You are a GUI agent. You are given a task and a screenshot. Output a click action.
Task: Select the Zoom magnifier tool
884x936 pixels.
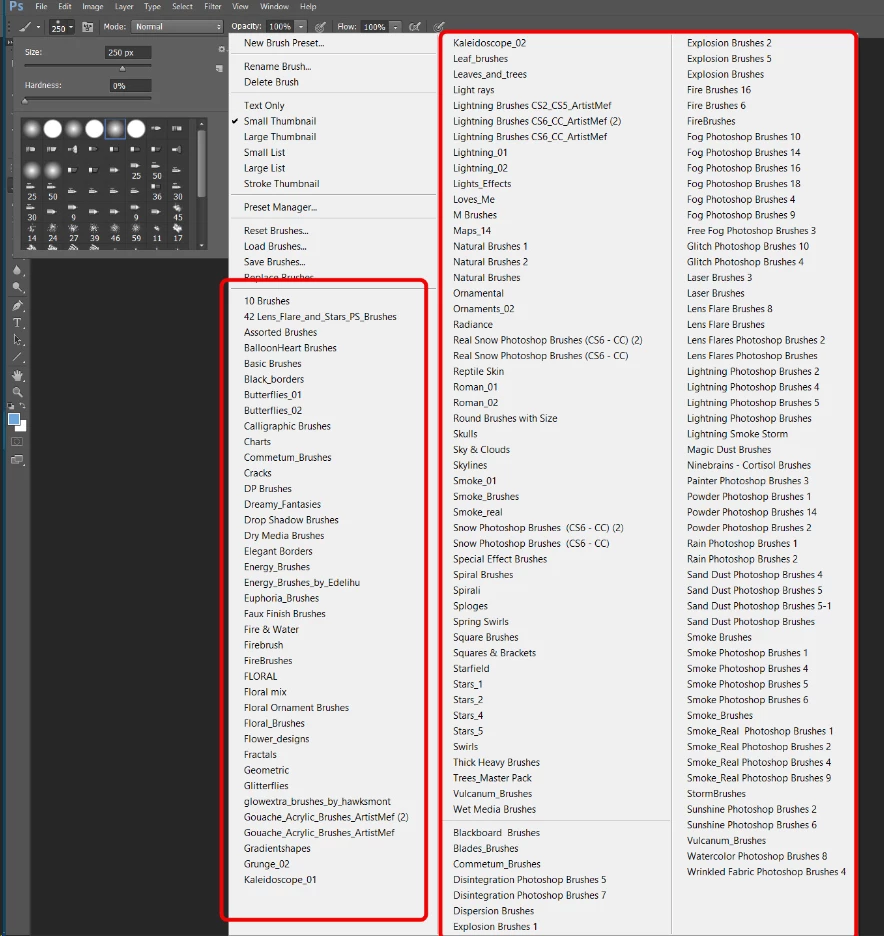17,392
